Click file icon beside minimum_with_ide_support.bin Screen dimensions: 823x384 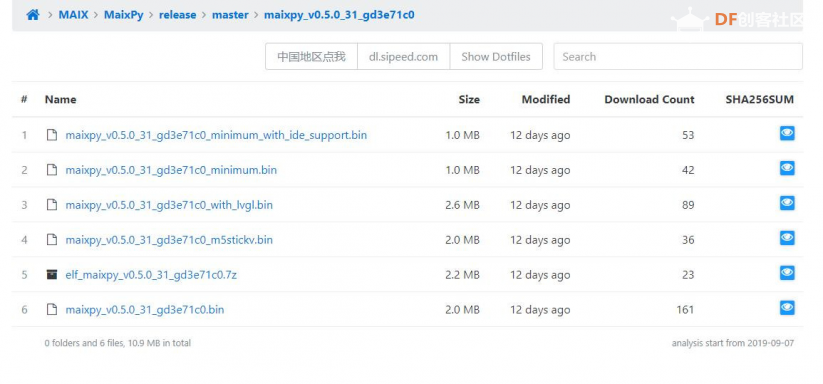[51, 135]
